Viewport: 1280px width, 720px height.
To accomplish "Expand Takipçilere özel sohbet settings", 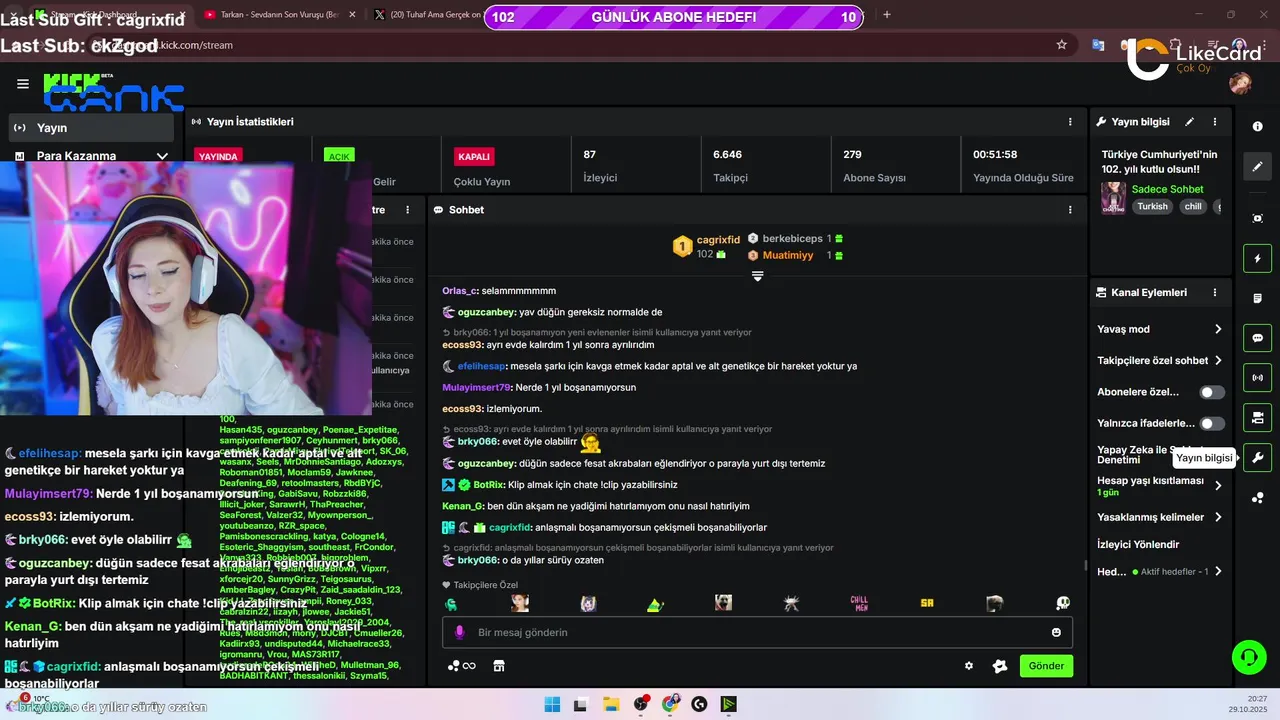I will pos(1160,360).
